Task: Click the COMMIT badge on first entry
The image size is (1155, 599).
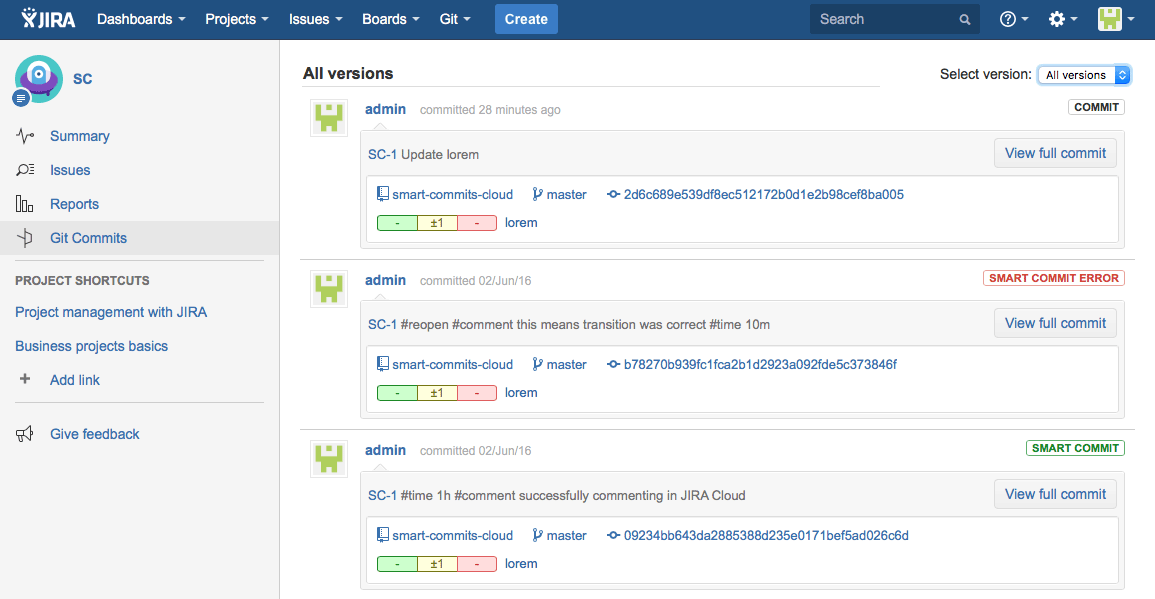Action: [x=1096, y=107]
